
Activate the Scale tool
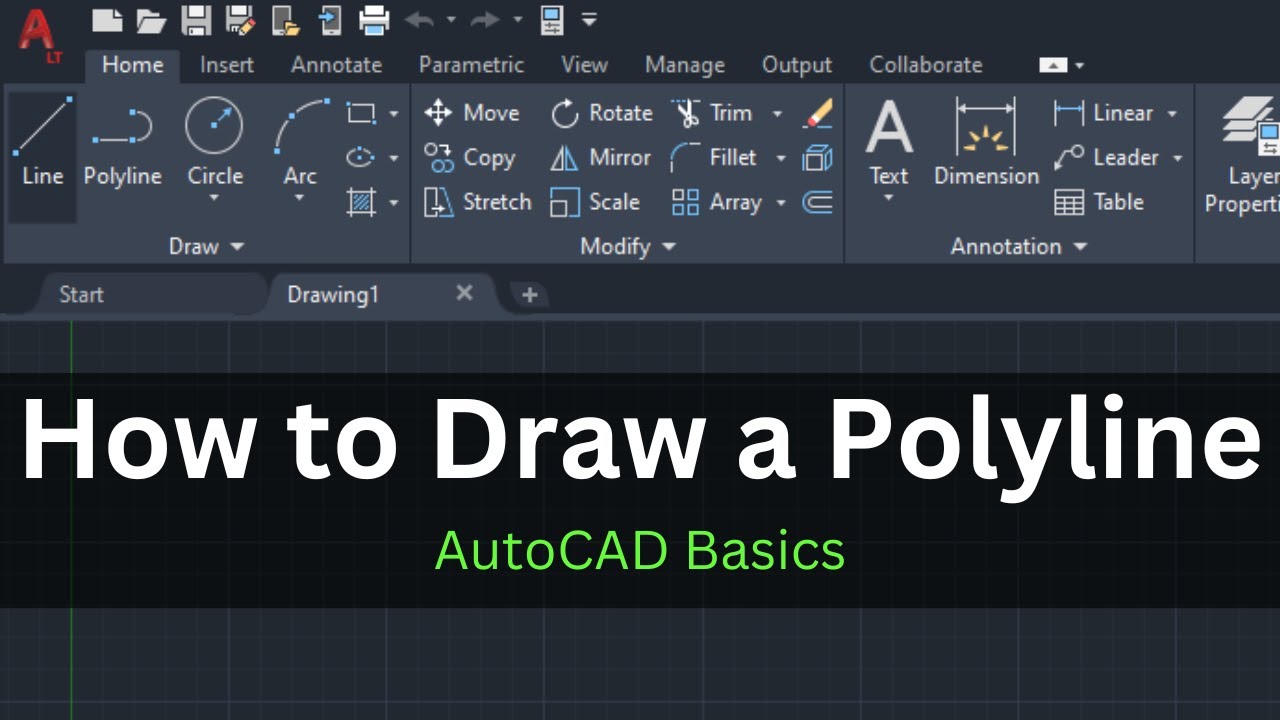click(x=595, y=202)
